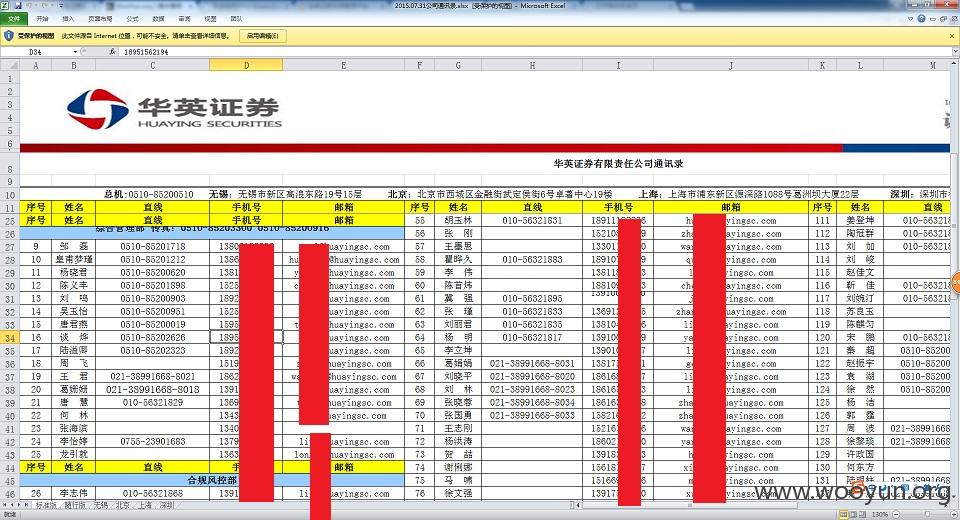Click cell 010-56321831 in row 55 entry
Screen dimensions: 960x520
point(532,220)
